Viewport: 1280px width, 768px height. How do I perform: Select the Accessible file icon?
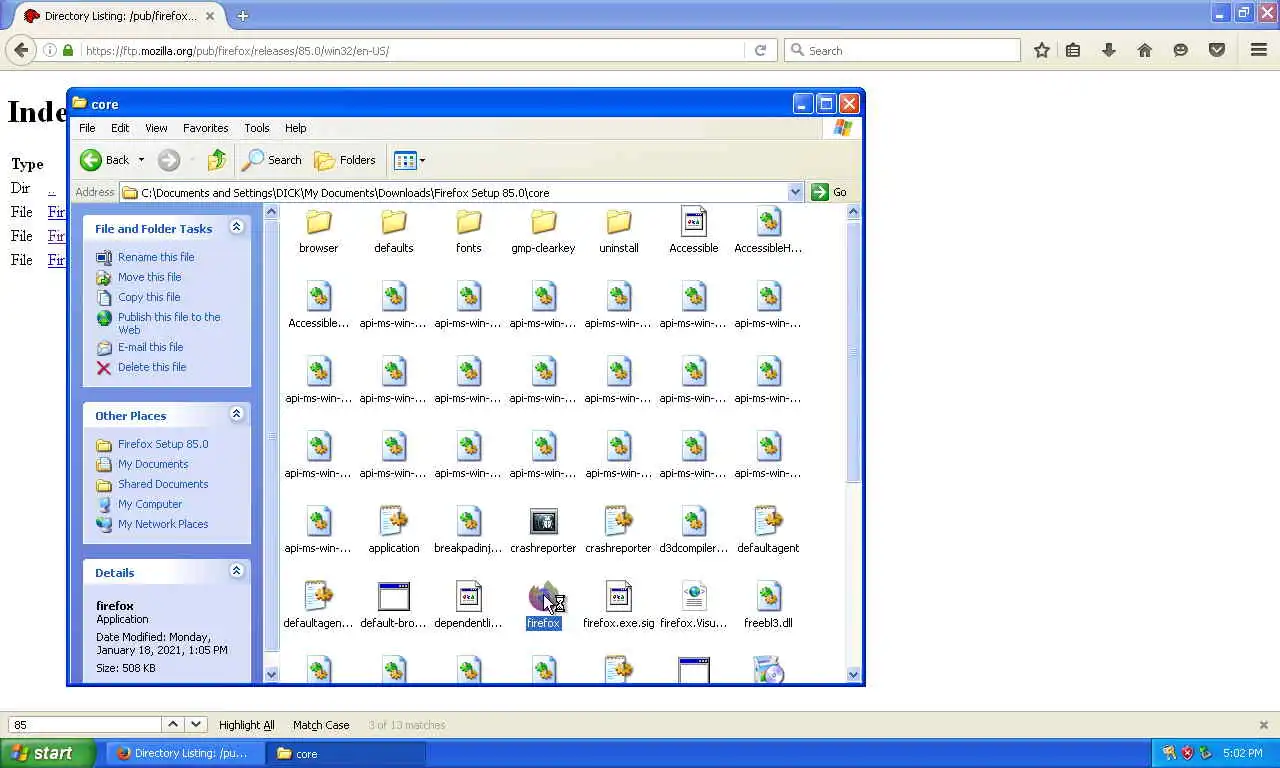(x=693, y=222)
